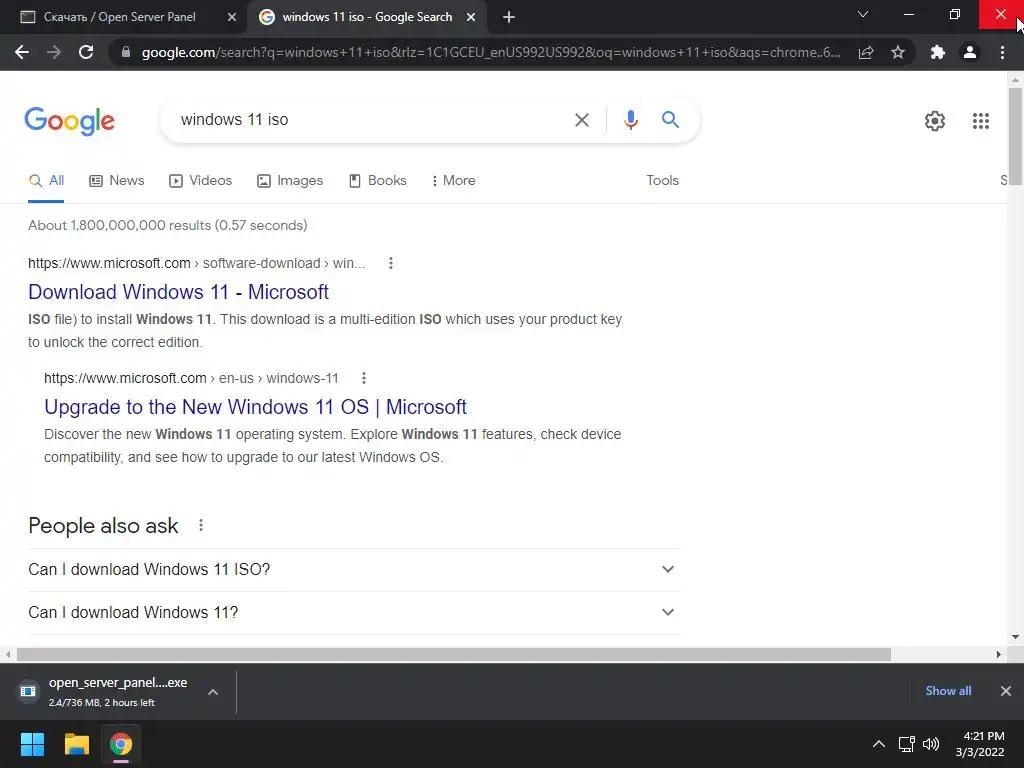Click the forward navigation arrow
Viewport: 1024px width, 768px height.
[54, 52]
